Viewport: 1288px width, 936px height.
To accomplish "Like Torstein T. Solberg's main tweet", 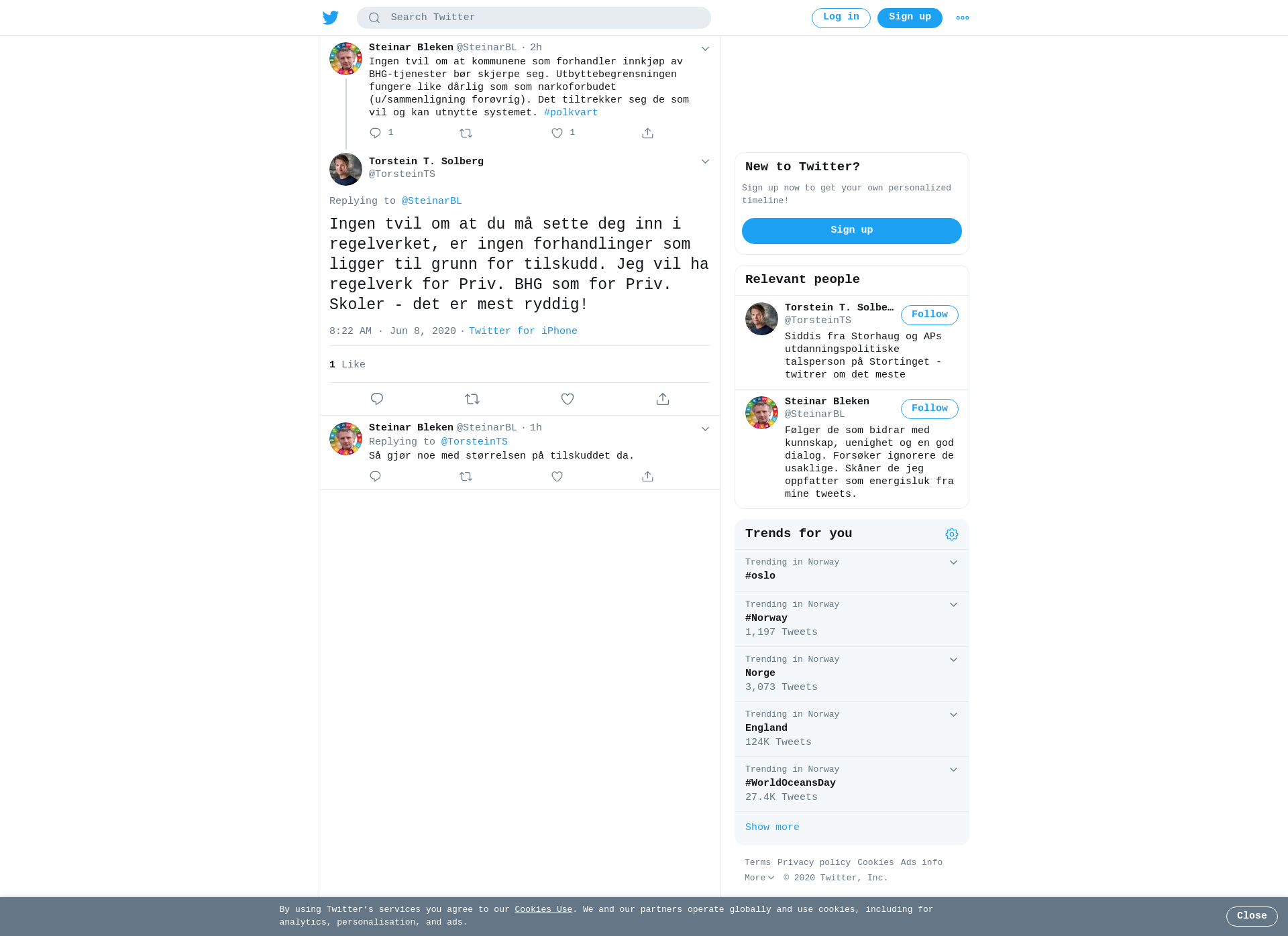I will click(568, 399).
